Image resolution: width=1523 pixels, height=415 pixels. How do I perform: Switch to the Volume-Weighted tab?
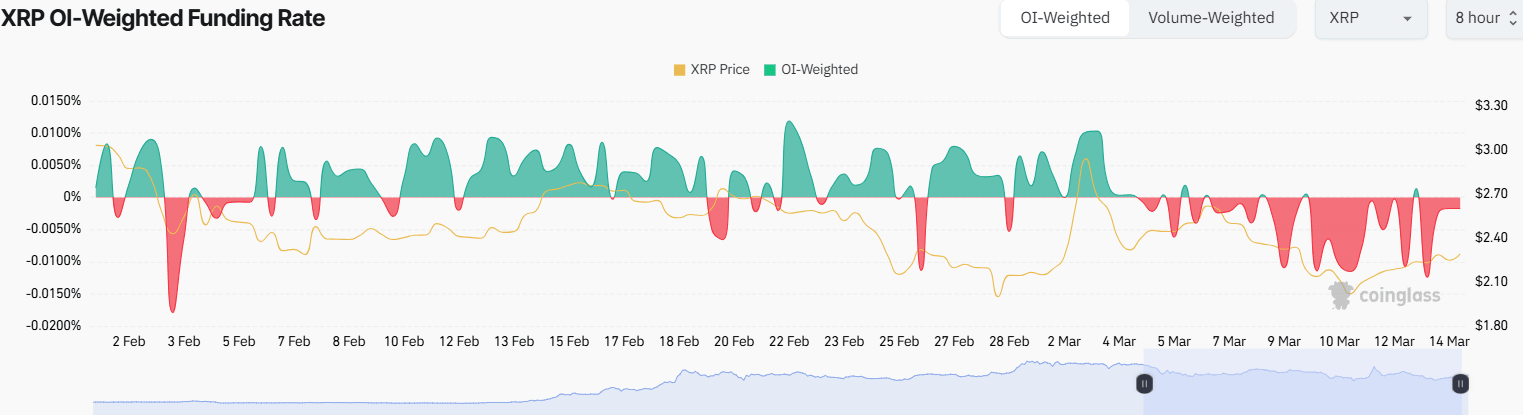click(x=1211, y=18)
